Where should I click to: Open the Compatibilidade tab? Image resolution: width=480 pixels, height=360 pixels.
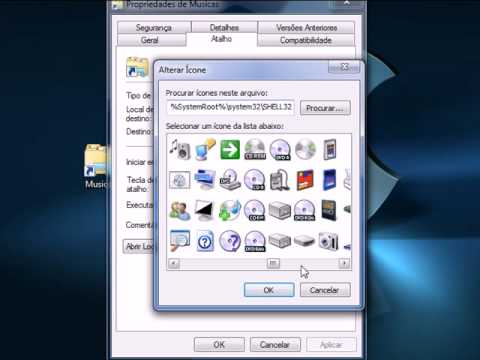306,40
